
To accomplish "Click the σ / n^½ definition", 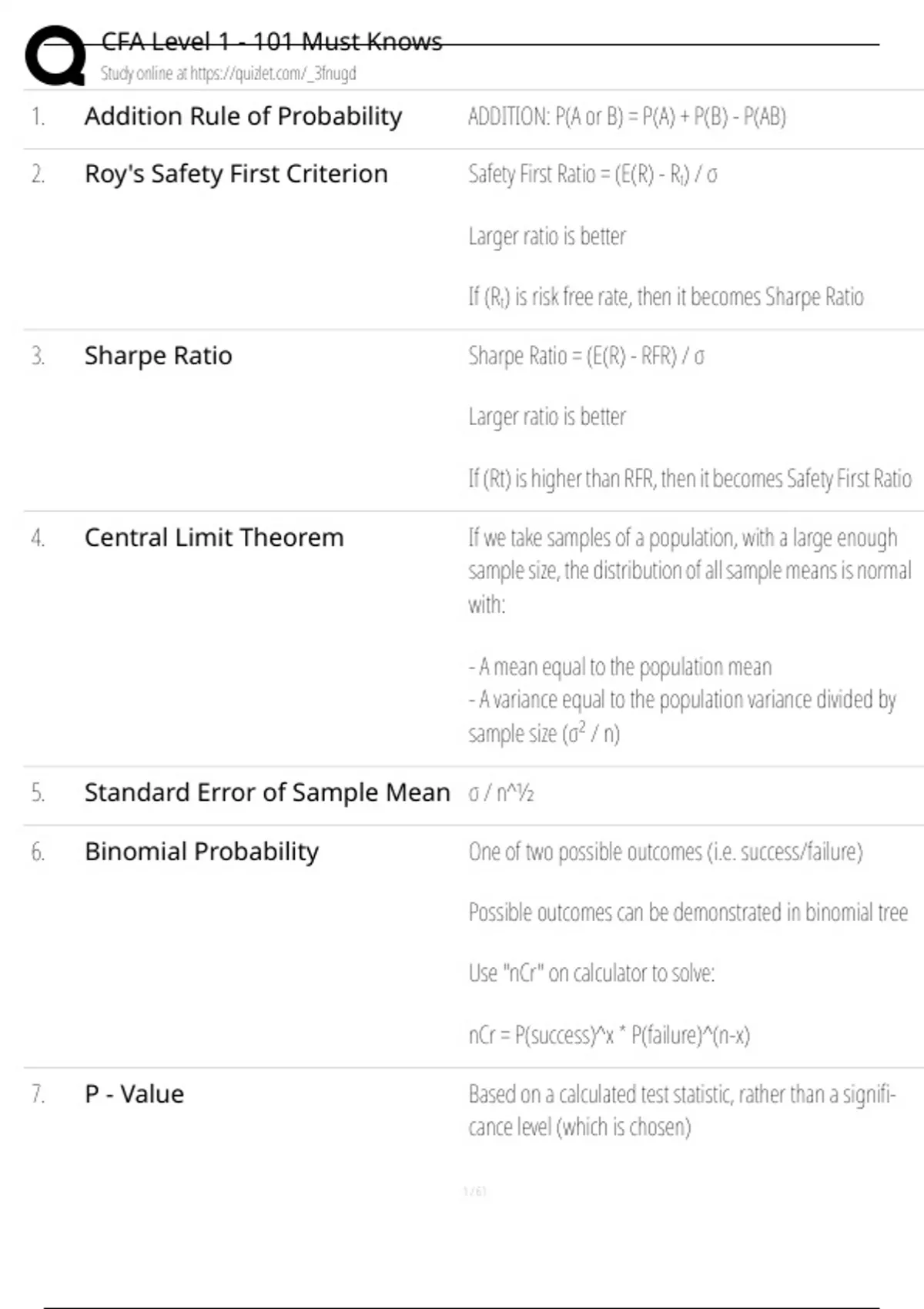I will (501, 793).
